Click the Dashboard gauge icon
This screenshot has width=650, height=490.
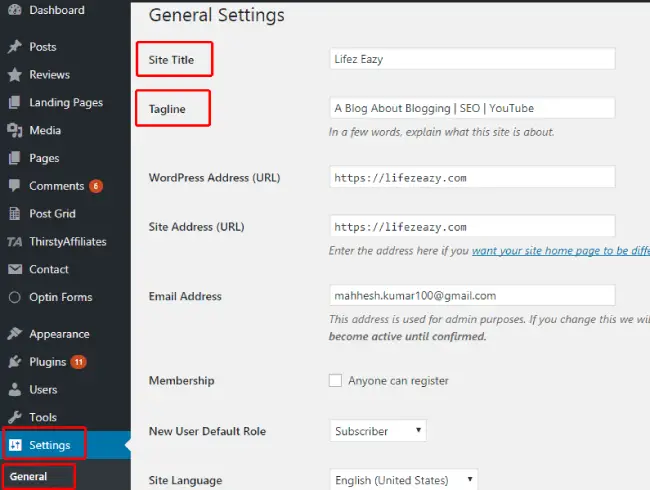[x=15, y=10]
